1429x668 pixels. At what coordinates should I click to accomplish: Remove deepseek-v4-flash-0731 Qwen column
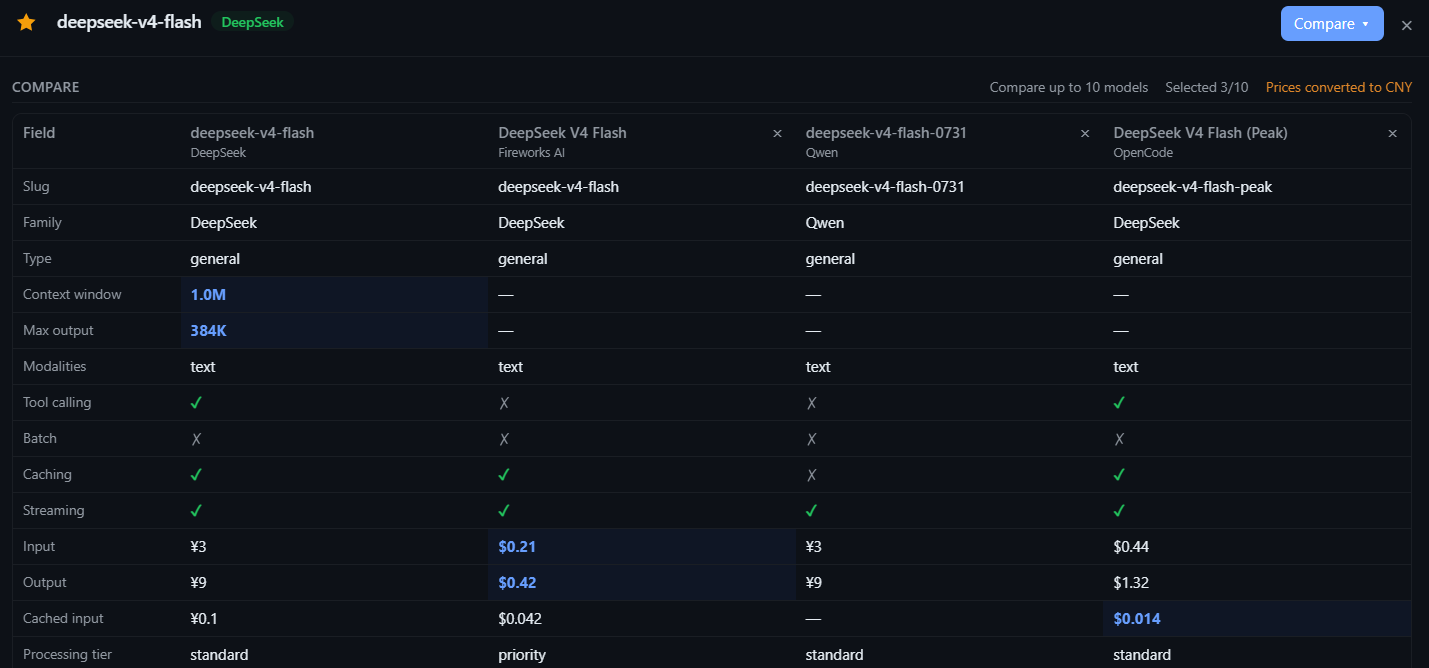pos(1085,133)
